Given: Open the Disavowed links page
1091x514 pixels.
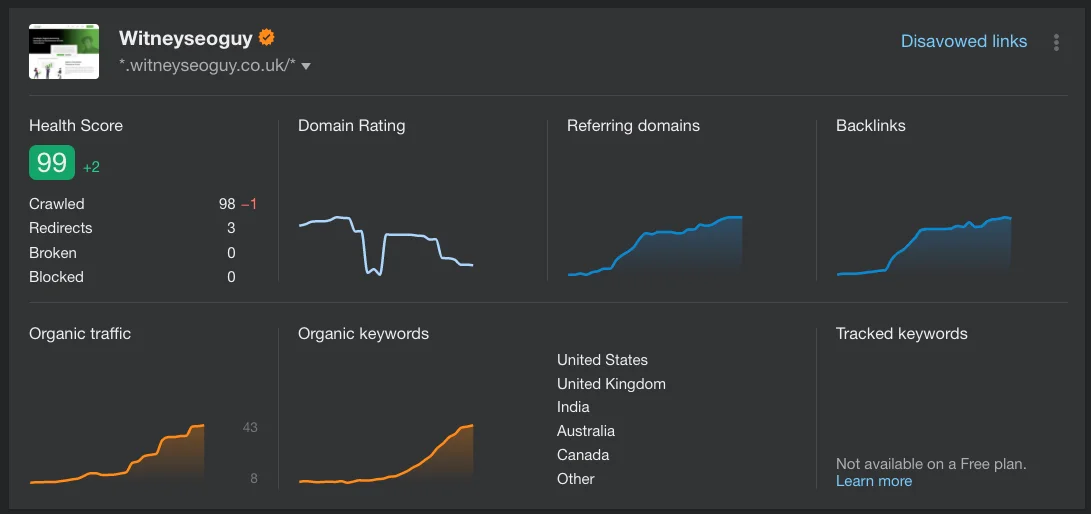Looking at the screenshot, I should (964, 41).
